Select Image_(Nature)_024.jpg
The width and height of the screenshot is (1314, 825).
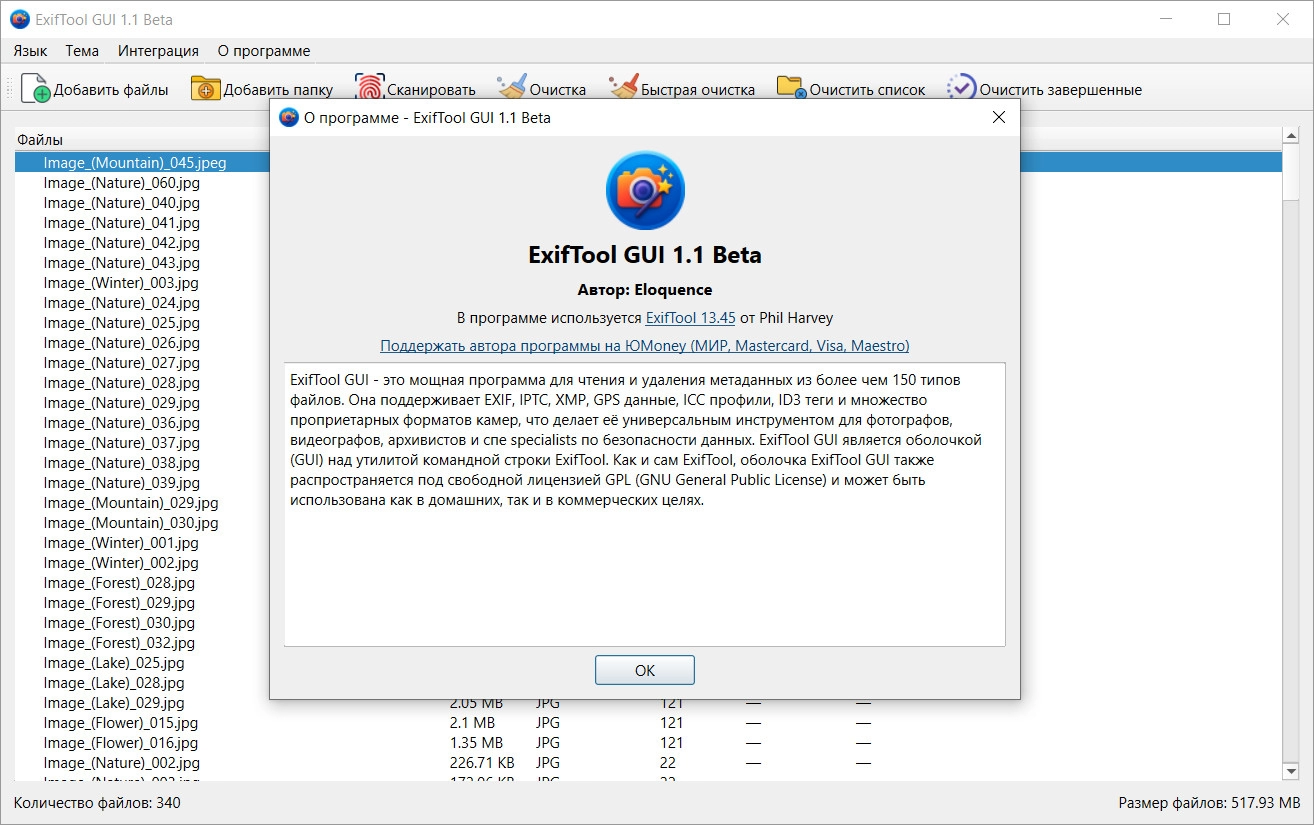click(122, 303)
